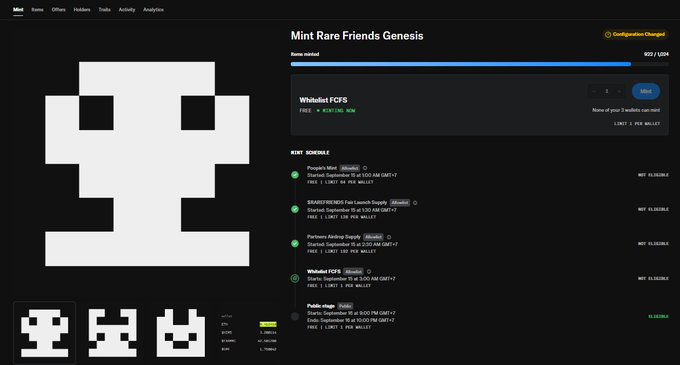Click 'LIMIT 1 PER WALLET' in mint card
Image resolution: width=680 pixels, height=365 pixels.
637,124
